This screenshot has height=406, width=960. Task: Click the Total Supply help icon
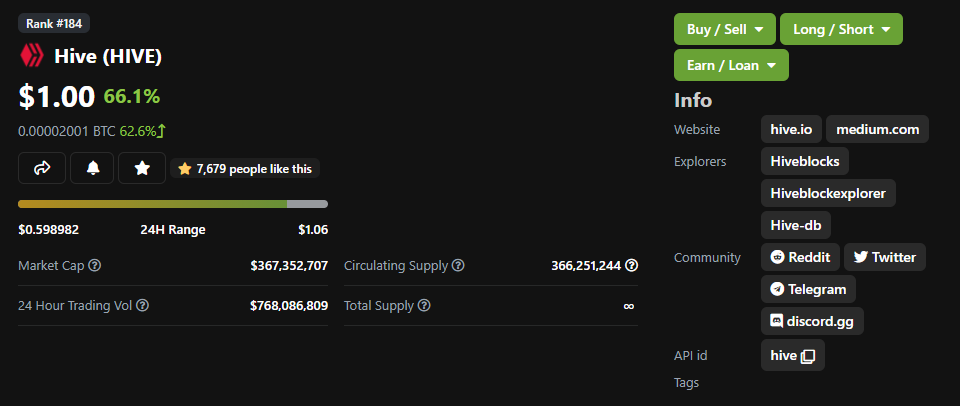pos(424,305)
